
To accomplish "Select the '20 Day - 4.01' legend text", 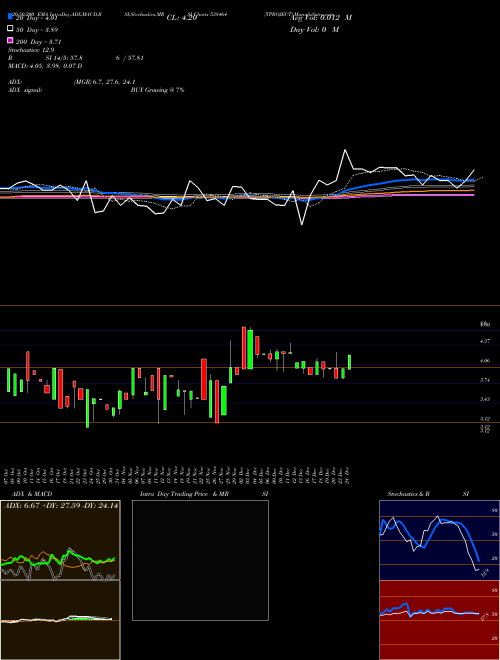I will [37, 18].
